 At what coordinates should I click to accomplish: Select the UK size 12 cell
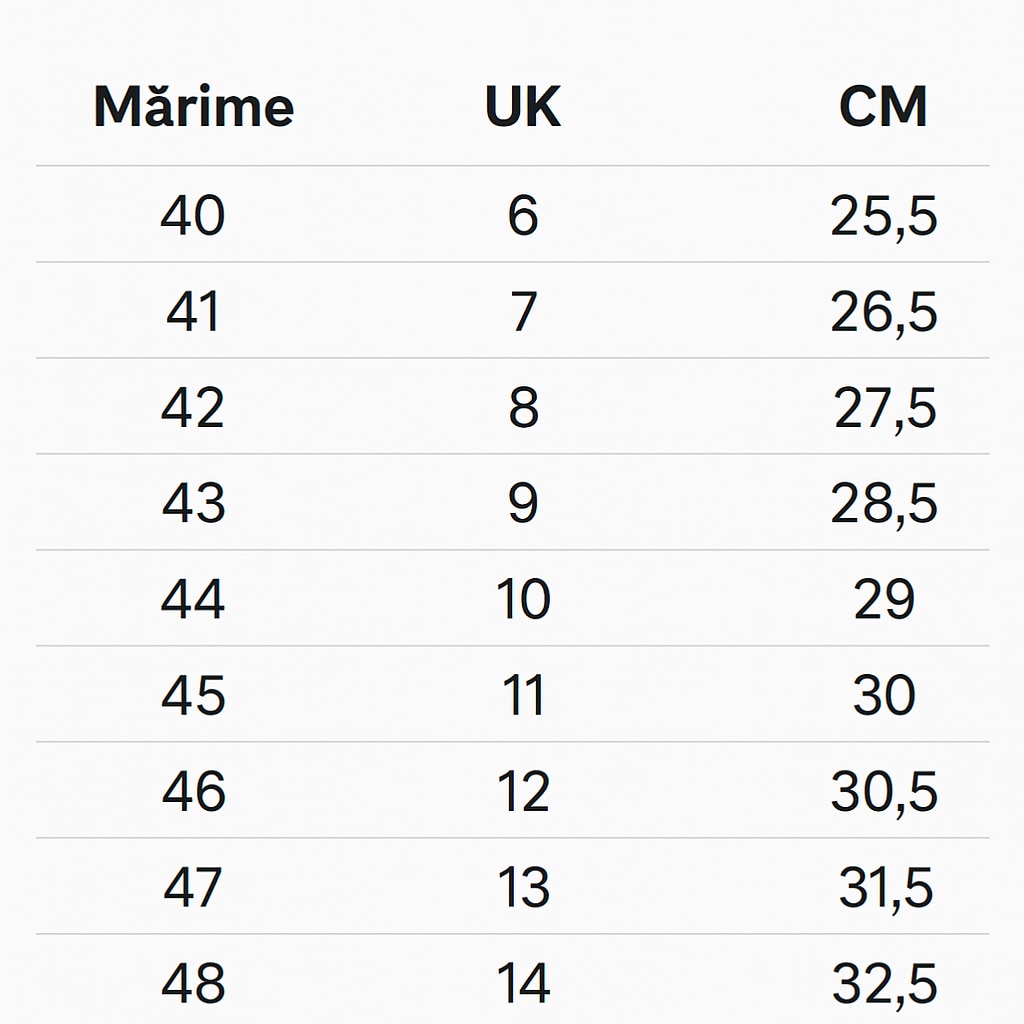[523, 792]
